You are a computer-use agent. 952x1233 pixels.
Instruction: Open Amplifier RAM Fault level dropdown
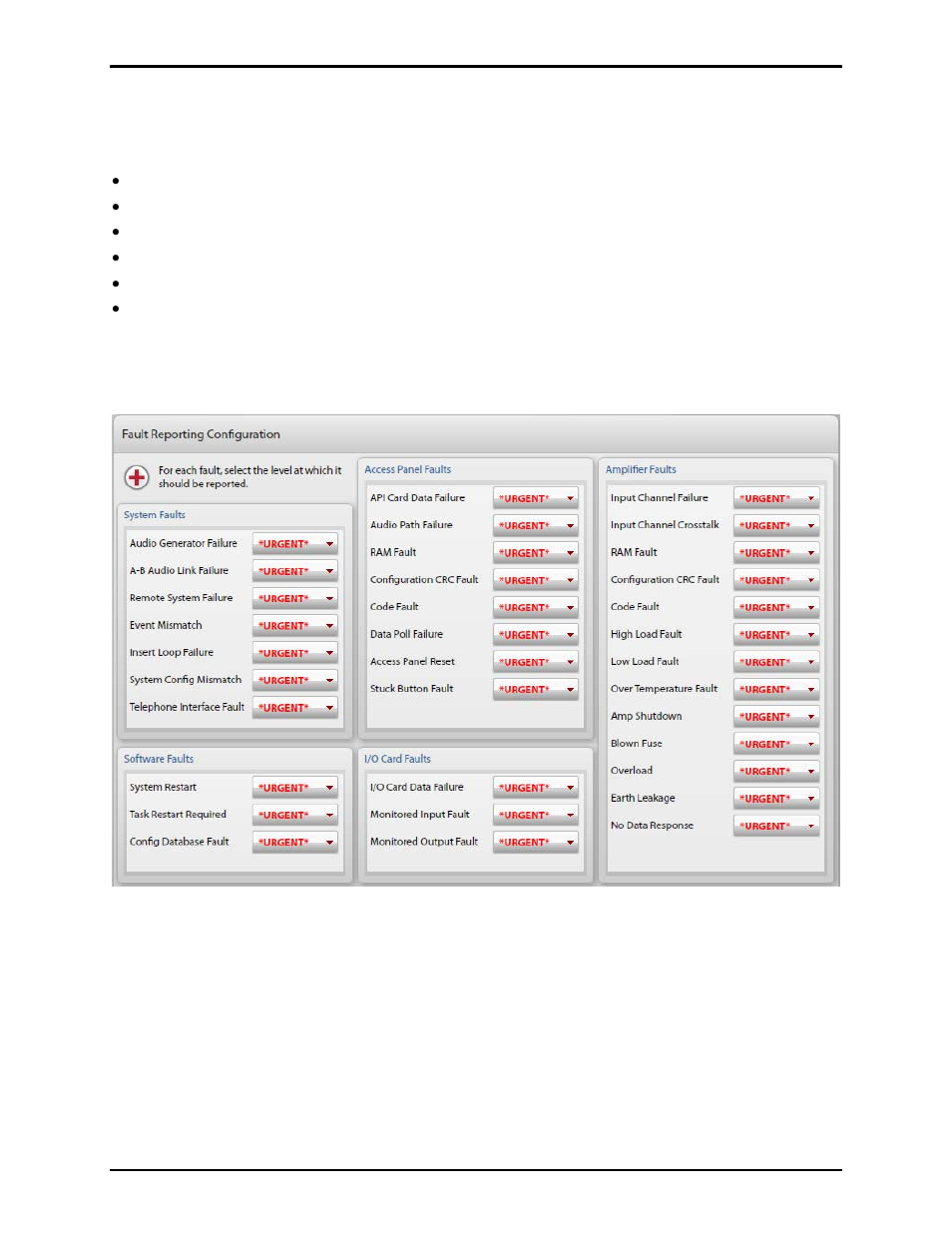(776, 552)
